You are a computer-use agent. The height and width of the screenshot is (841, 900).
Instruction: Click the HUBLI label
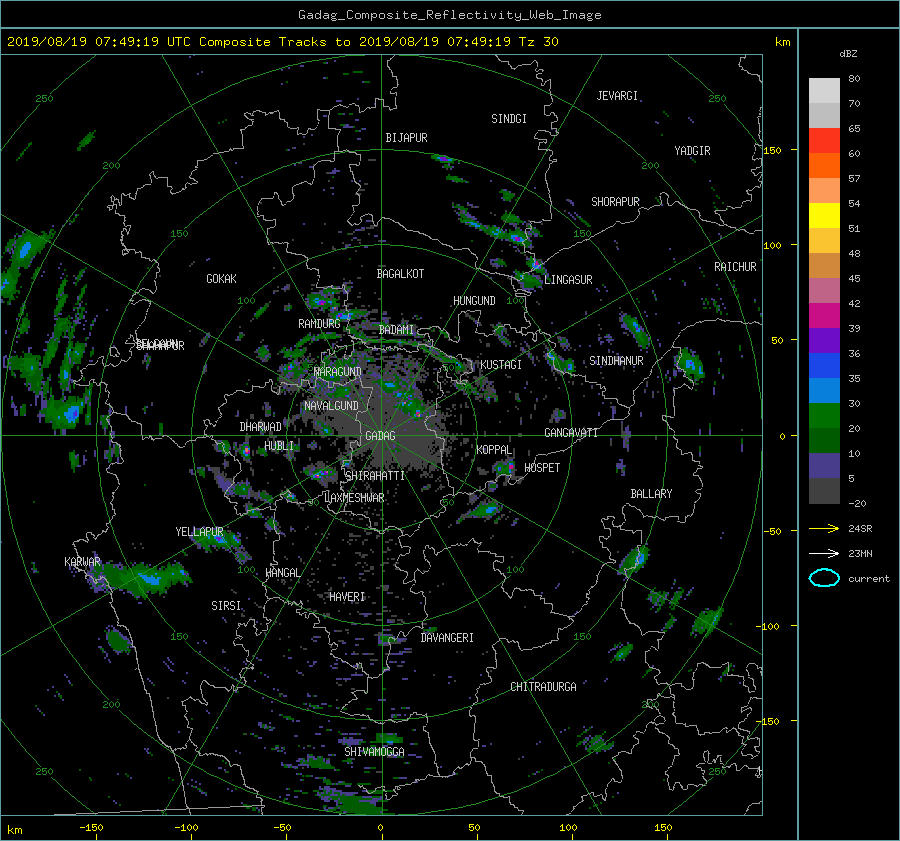(x=278, y=446)
